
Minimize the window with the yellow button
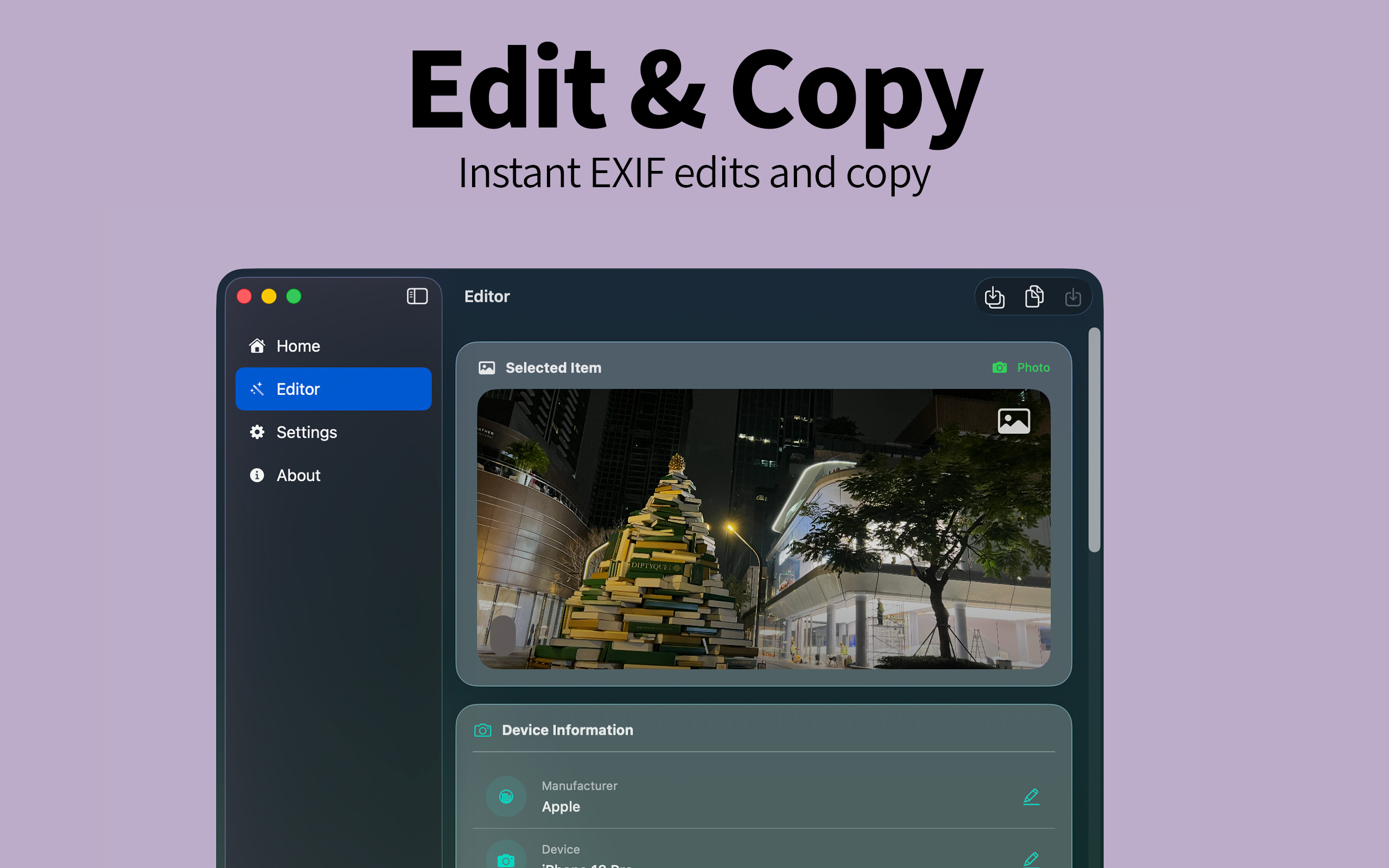(269, 296)
